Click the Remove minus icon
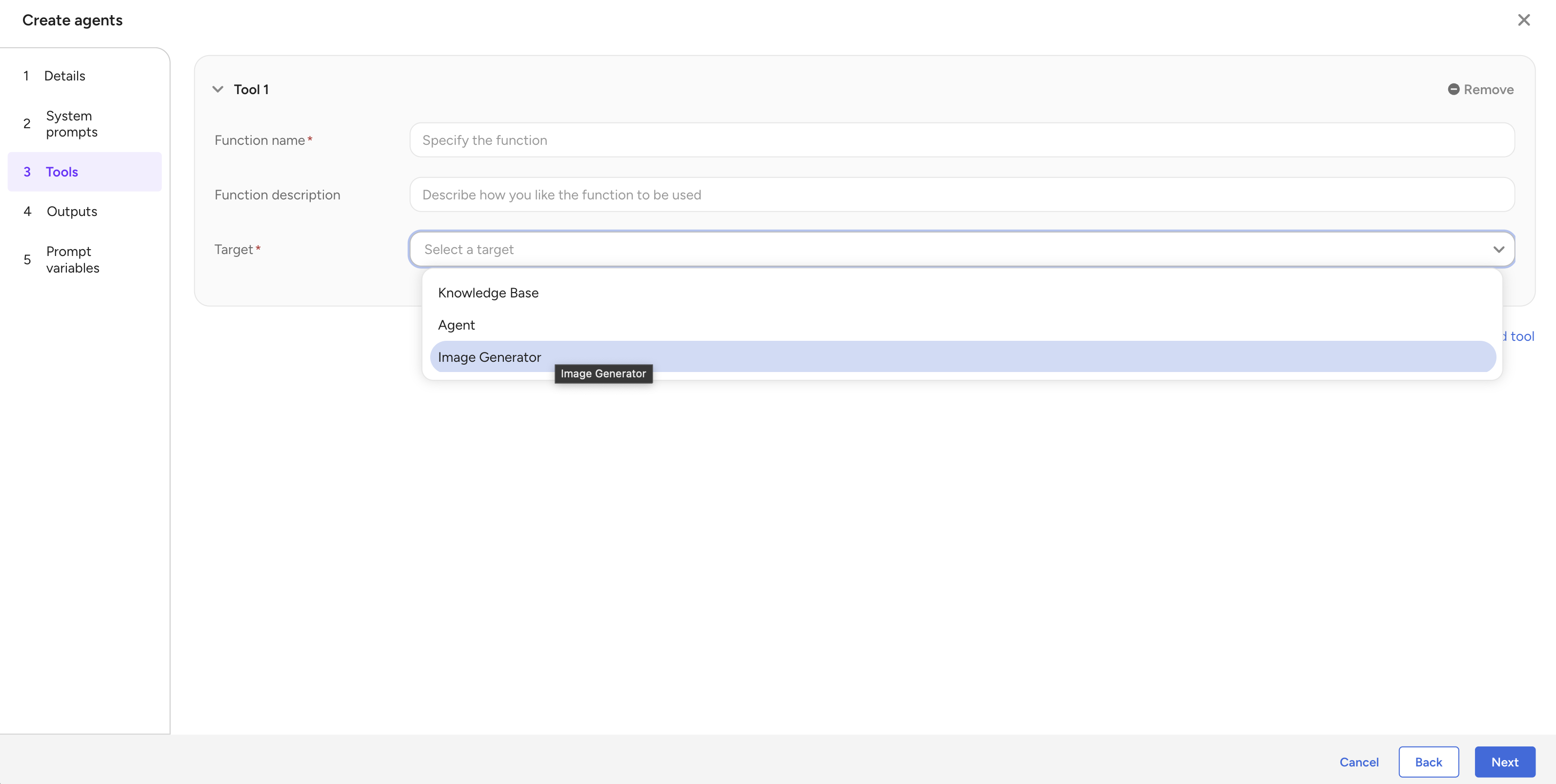The width and height of the screenshot is (1556, 784). coord(1453,89)
